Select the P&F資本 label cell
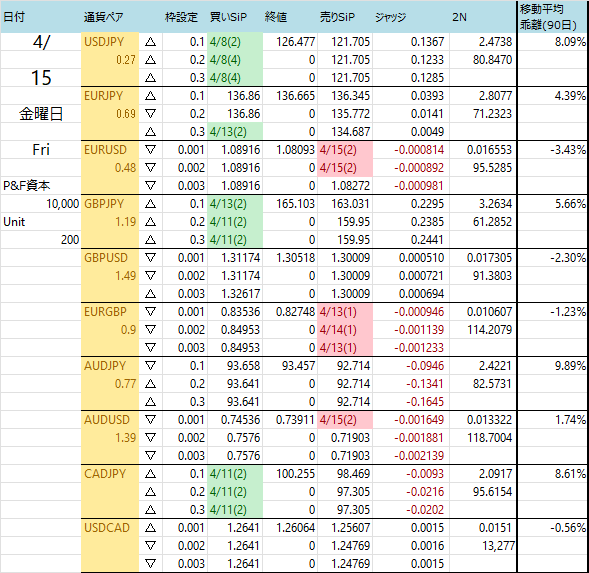Image resolution: width=589 pixels, height=573 pixels. 40,186
